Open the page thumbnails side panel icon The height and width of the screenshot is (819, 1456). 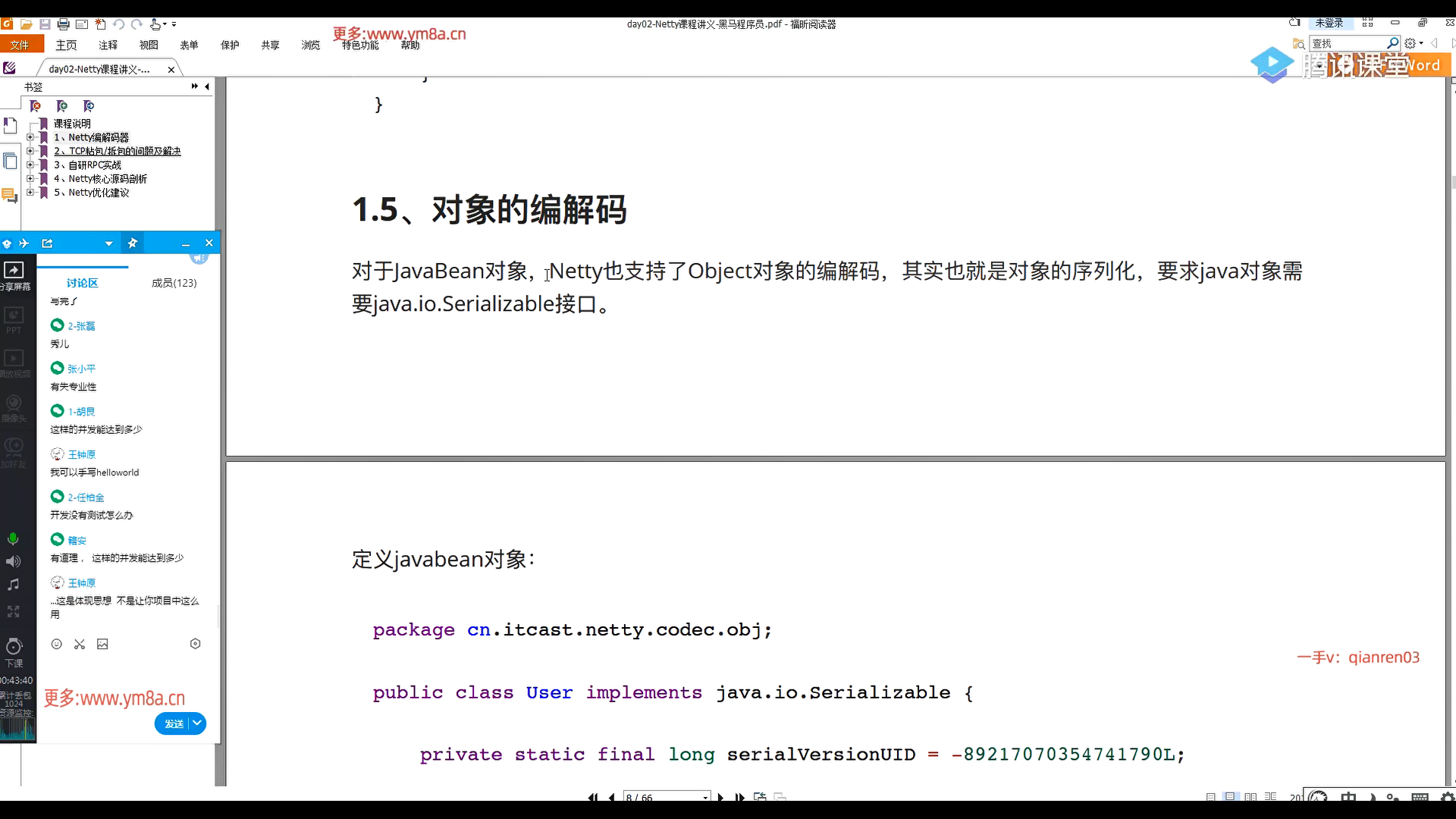[10, 162]
